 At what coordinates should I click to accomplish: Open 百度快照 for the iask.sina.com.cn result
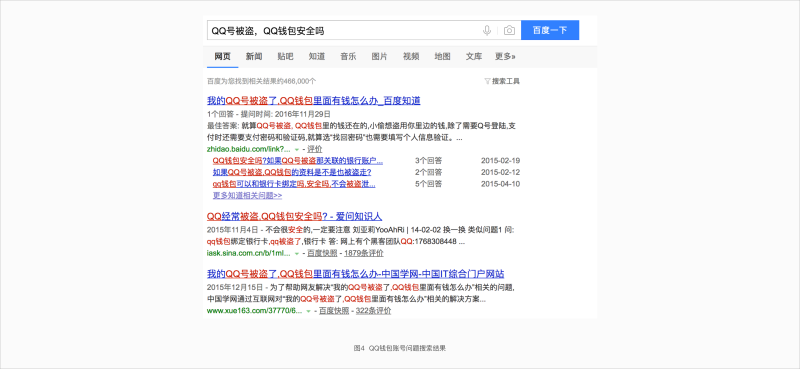pyautogui.click(x=322, y=253)
